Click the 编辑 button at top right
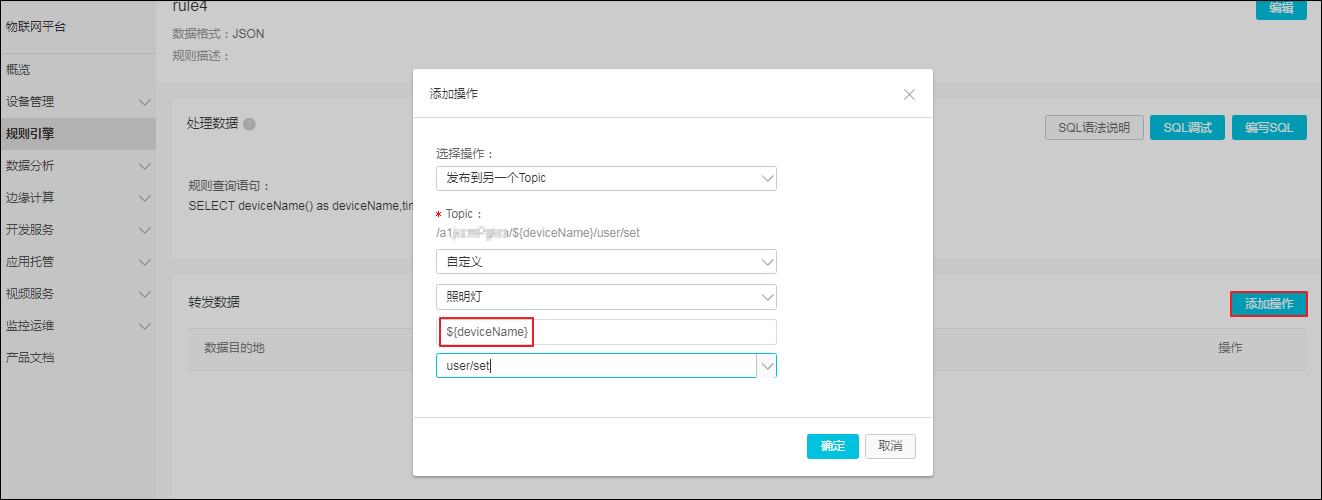 pyautogui.click(x=1281, y=8)
